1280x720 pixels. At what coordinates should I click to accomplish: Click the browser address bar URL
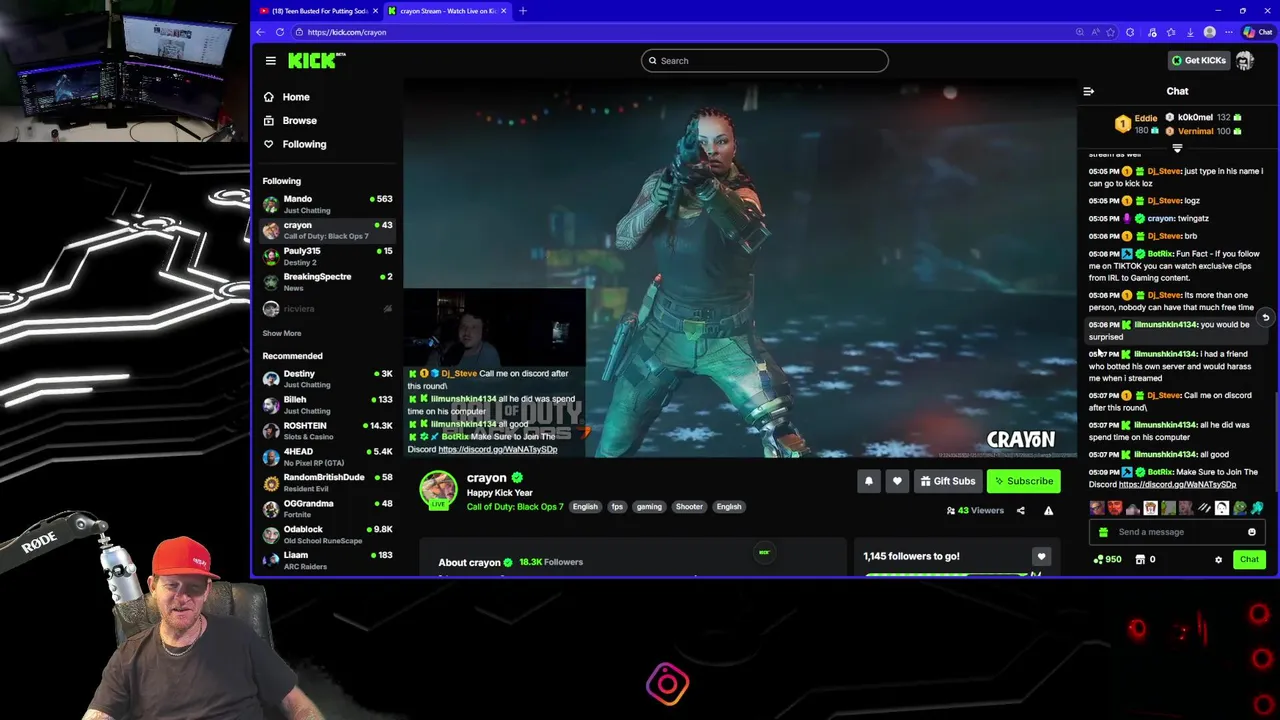pos(347,32)
